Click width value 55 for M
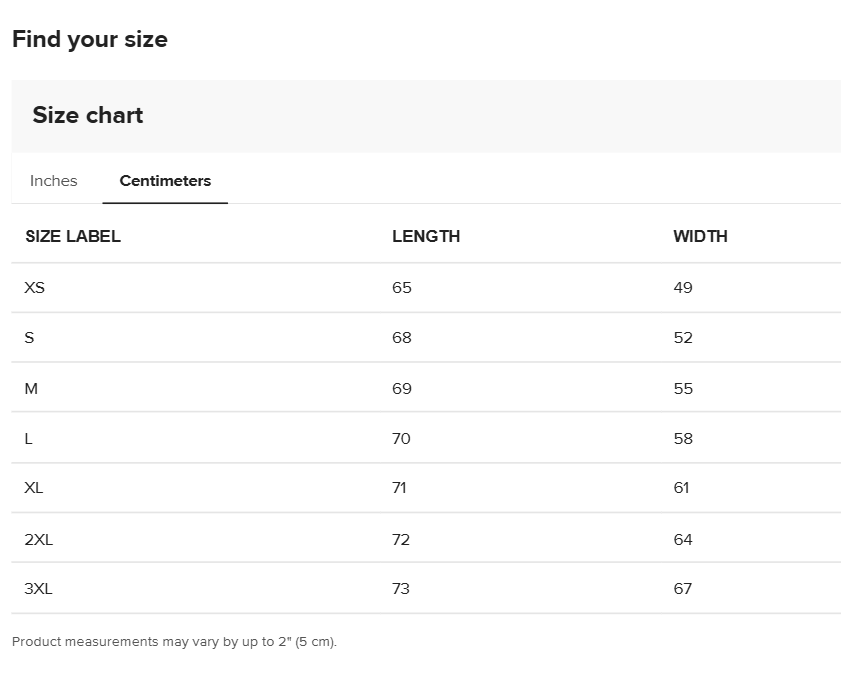 (683, 388)
